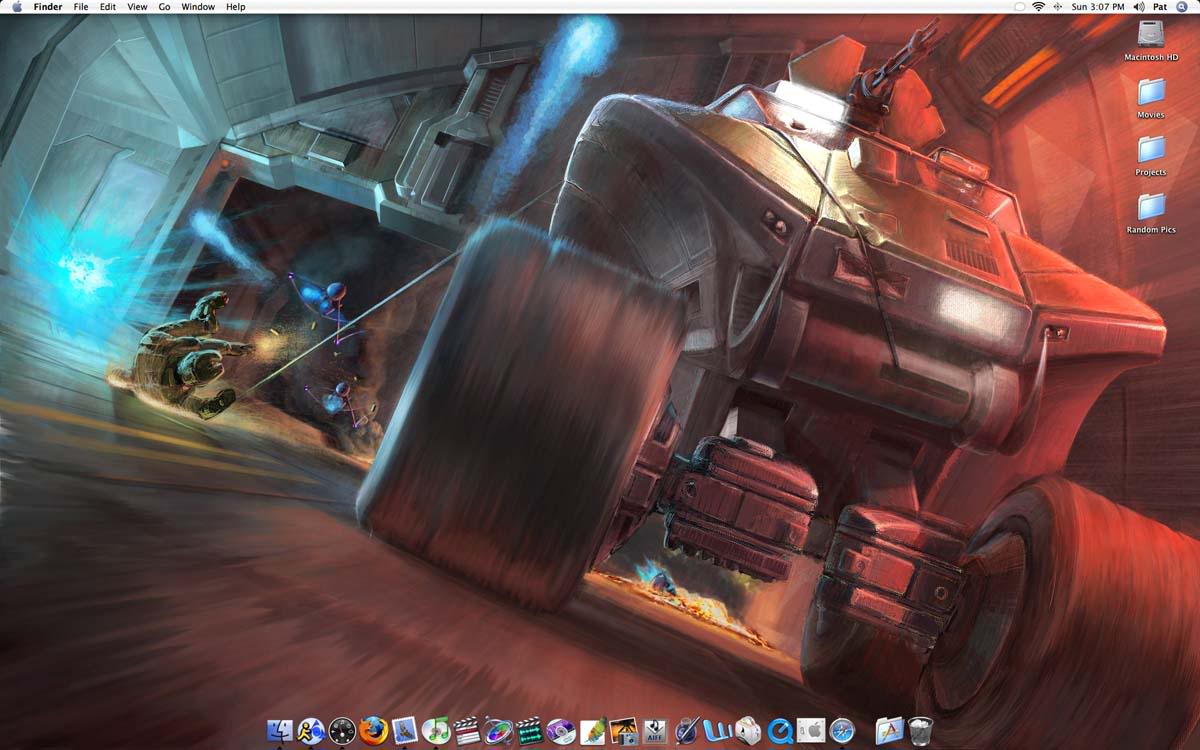This screenshot has height=750, width=1200.
Task: Click the AIFF audio file icon
Action: click(x=654, y=732)
